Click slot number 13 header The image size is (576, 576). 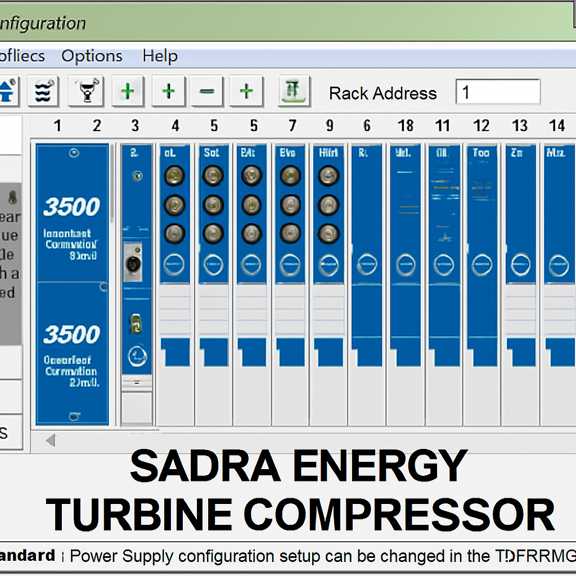click(519, 126)
